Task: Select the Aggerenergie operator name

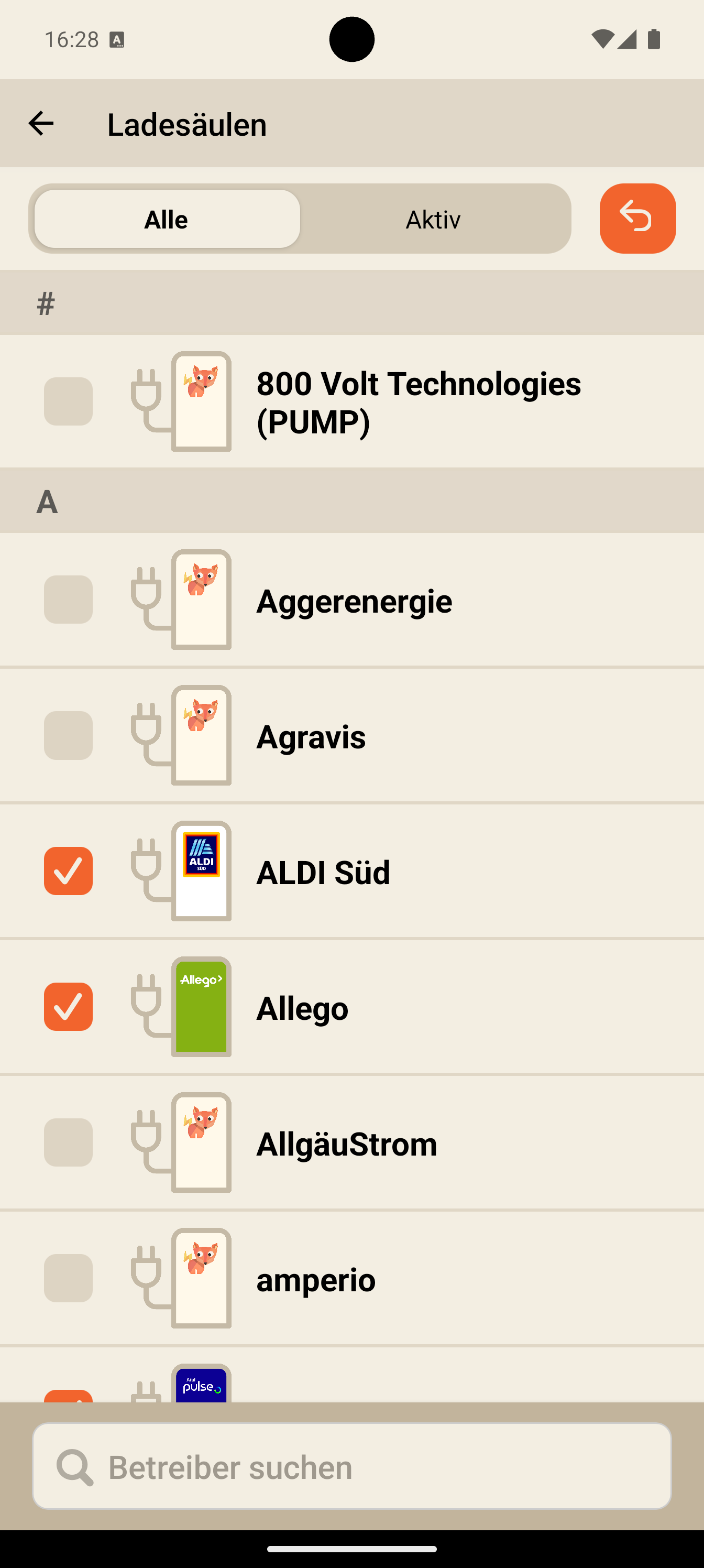Action: (354, 601)
